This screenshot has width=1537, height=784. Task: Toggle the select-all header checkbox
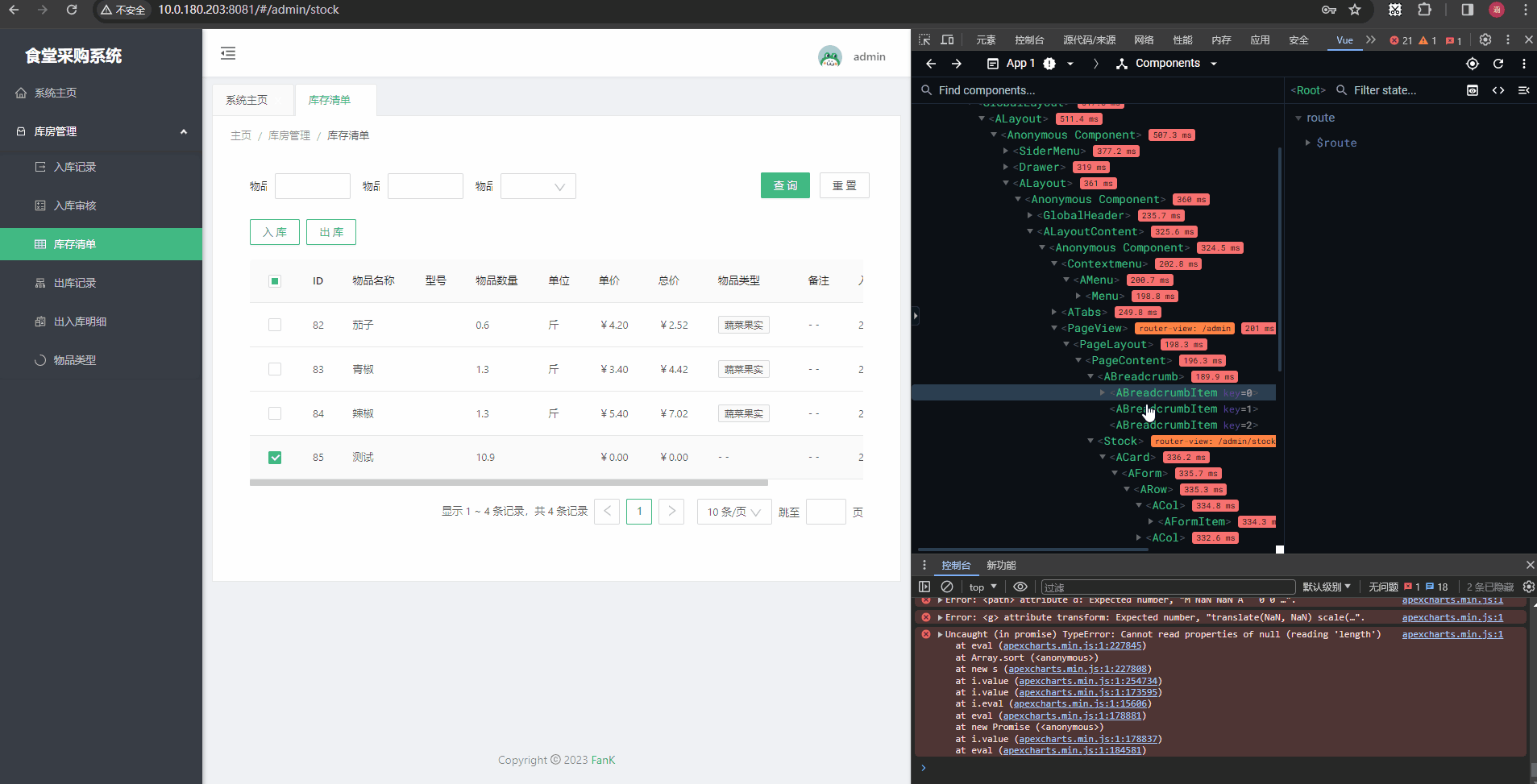(x=275, y=281)
